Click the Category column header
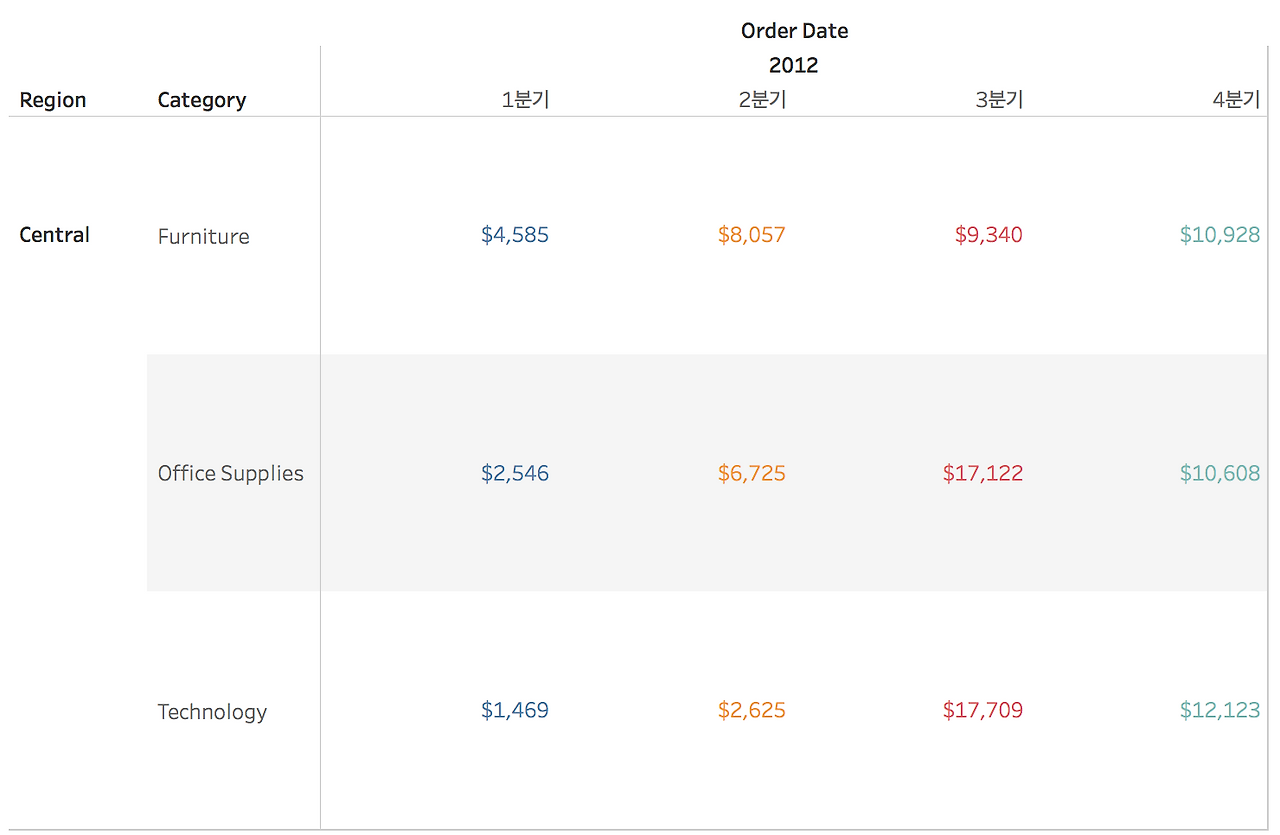1280x835 pixels. point(202,100)
